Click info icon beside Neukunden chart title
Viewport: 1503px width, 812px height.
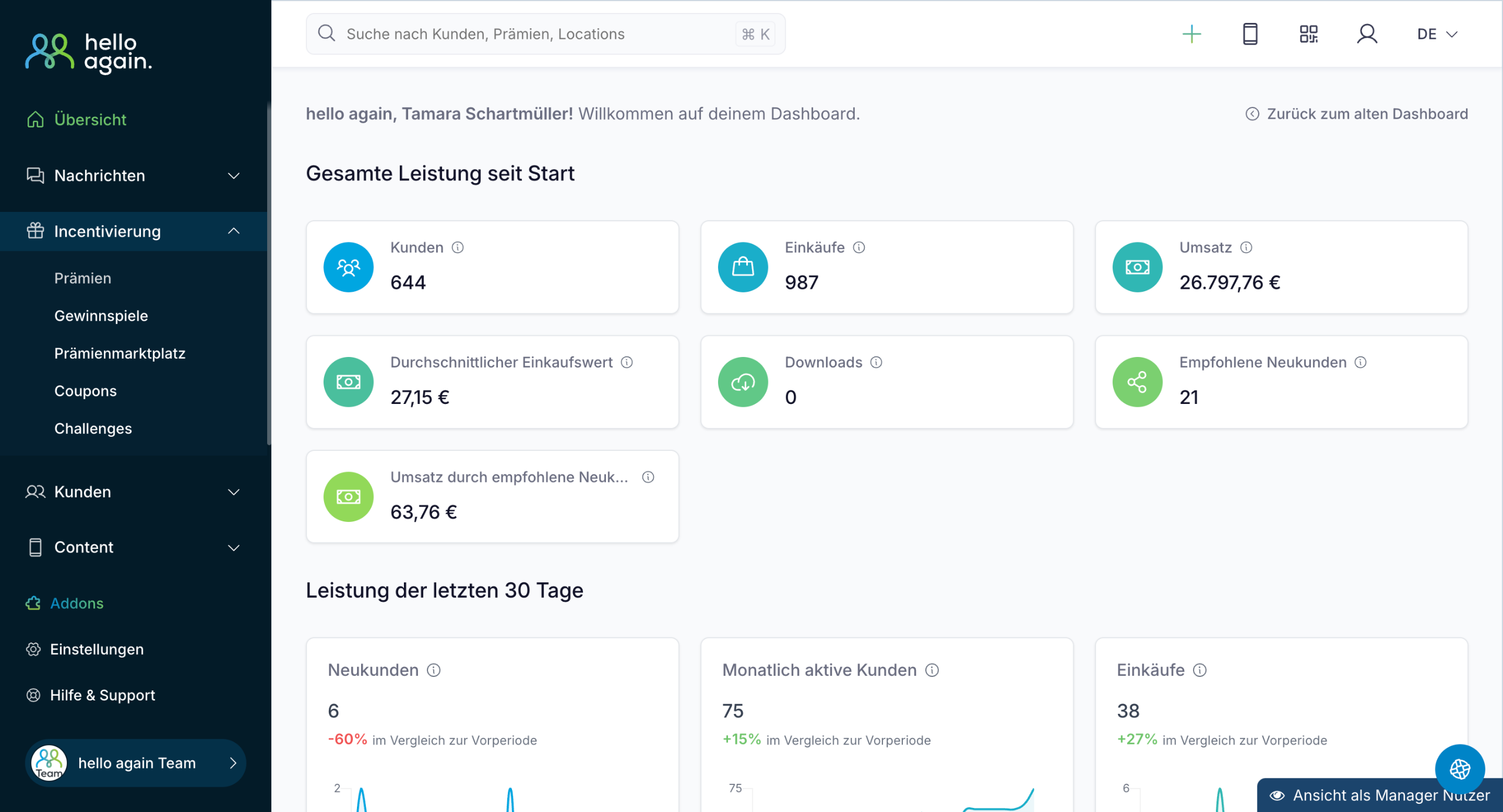coord(434,670)
